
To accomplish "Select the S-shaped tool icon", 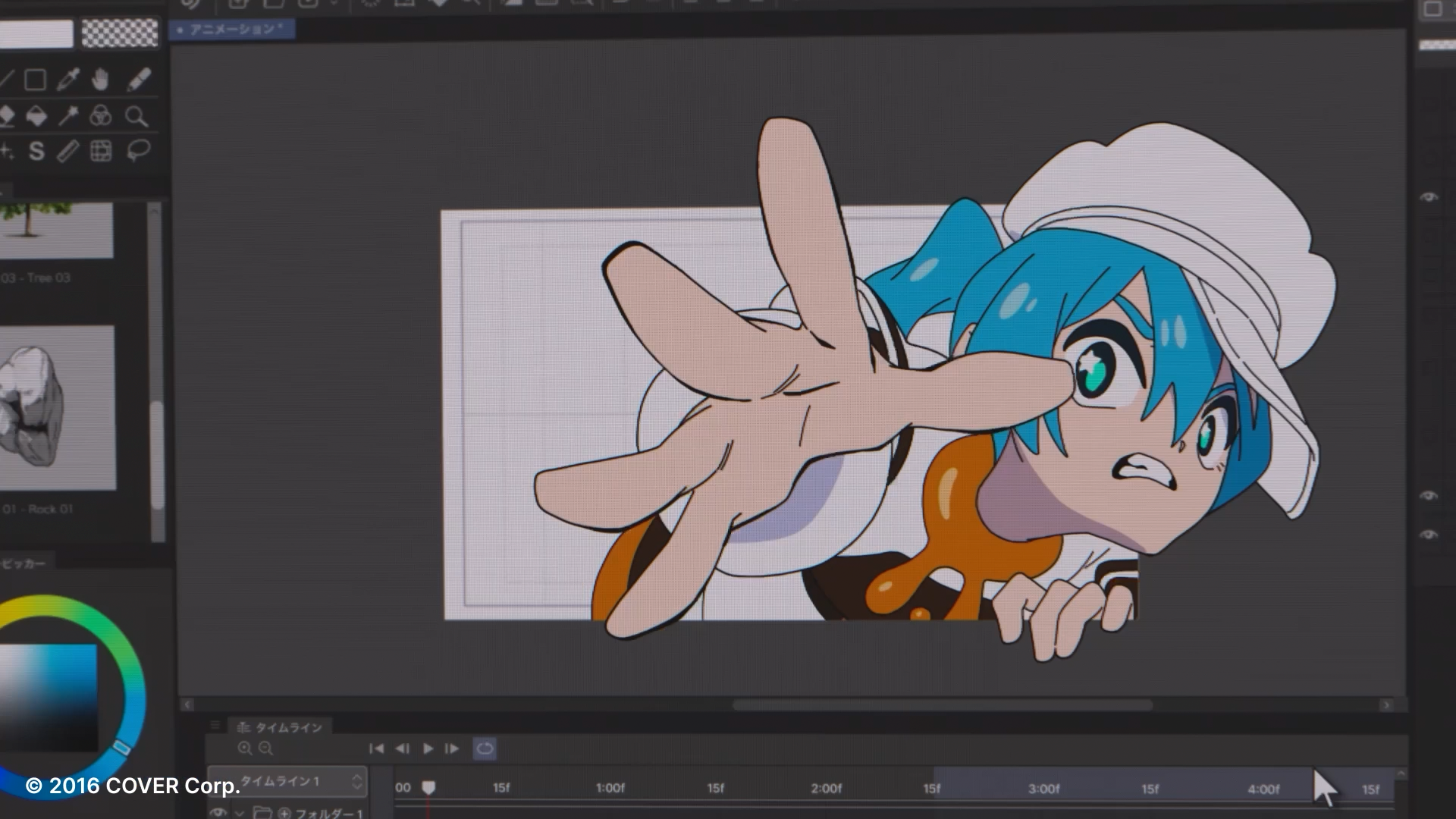I will coord(36,151).
